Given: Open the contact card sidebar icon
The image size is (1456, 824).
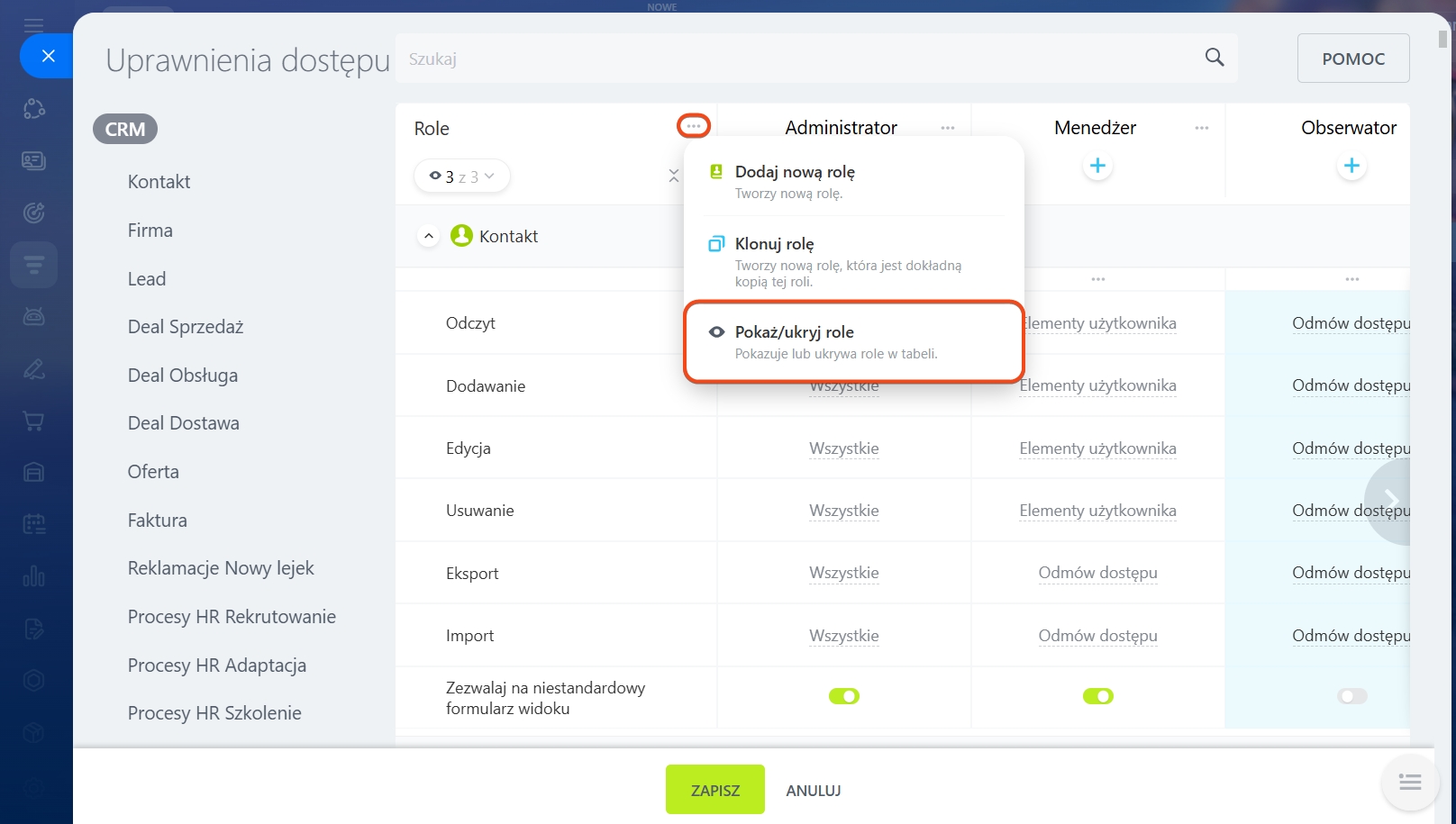Looking at the screenshot, I should click(33, 161).
